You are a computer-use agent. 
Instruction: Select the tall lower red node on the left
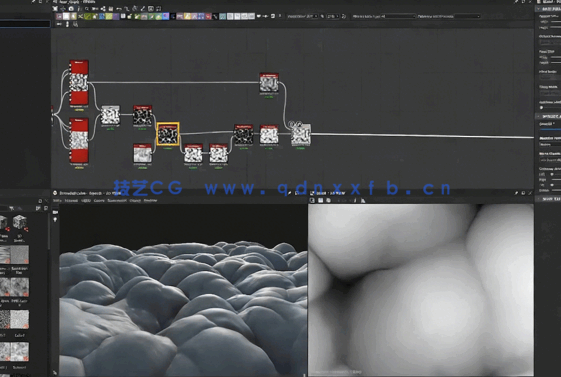tap(79, 141)
